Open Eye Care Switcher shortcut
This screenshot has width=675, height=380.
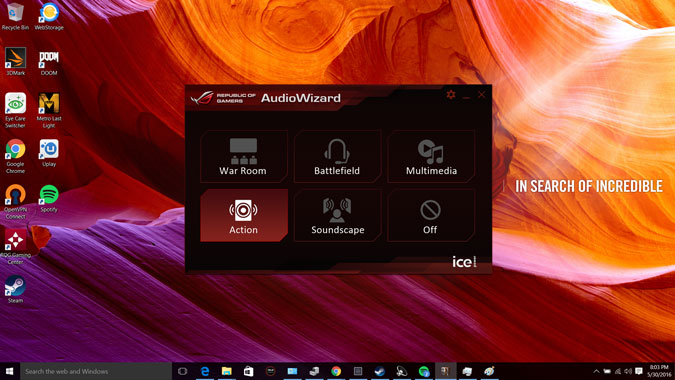click(x=15, y=111)
